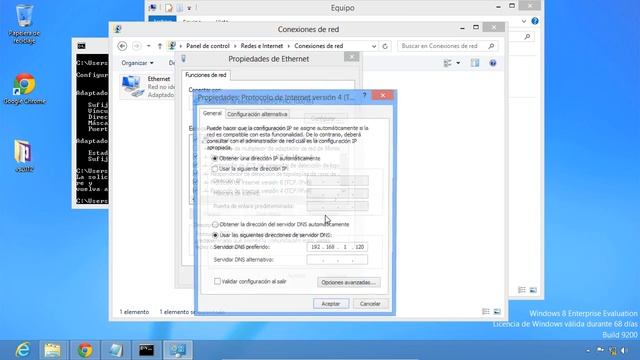This screenshot has width=640, height=360.
Task: Close the Propiedades de Ethernet dialog
Action: tap(351, 57)
